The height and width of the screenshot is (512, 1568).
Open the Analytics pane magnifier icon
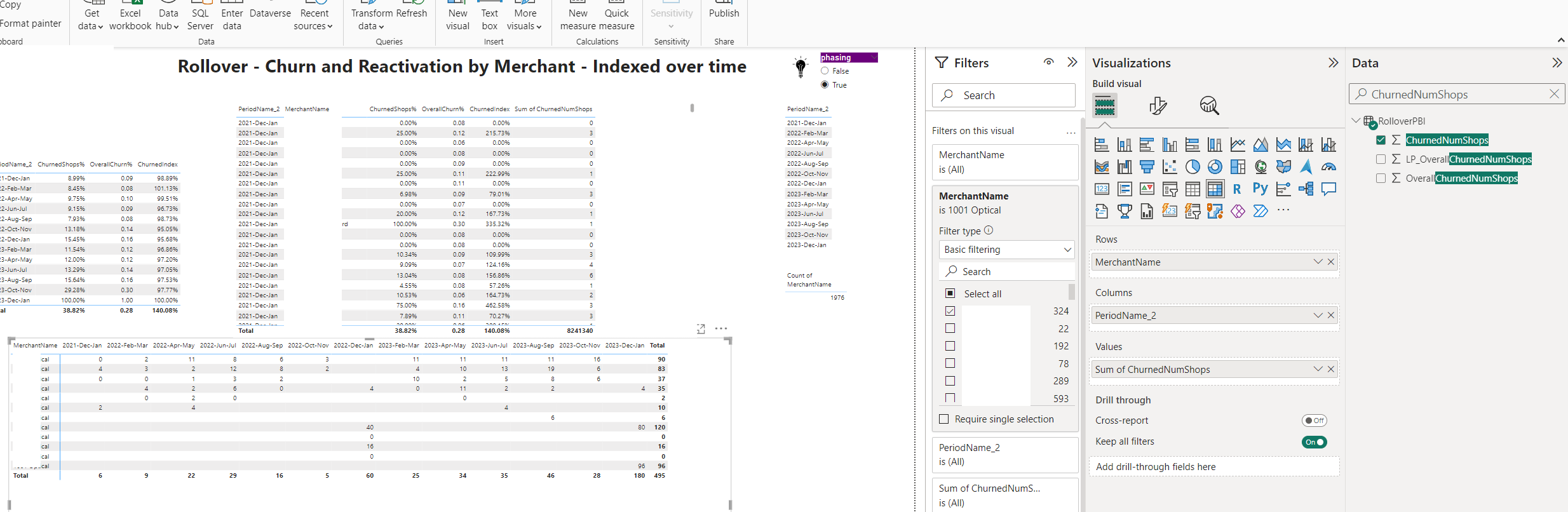tap(1209, 106)
